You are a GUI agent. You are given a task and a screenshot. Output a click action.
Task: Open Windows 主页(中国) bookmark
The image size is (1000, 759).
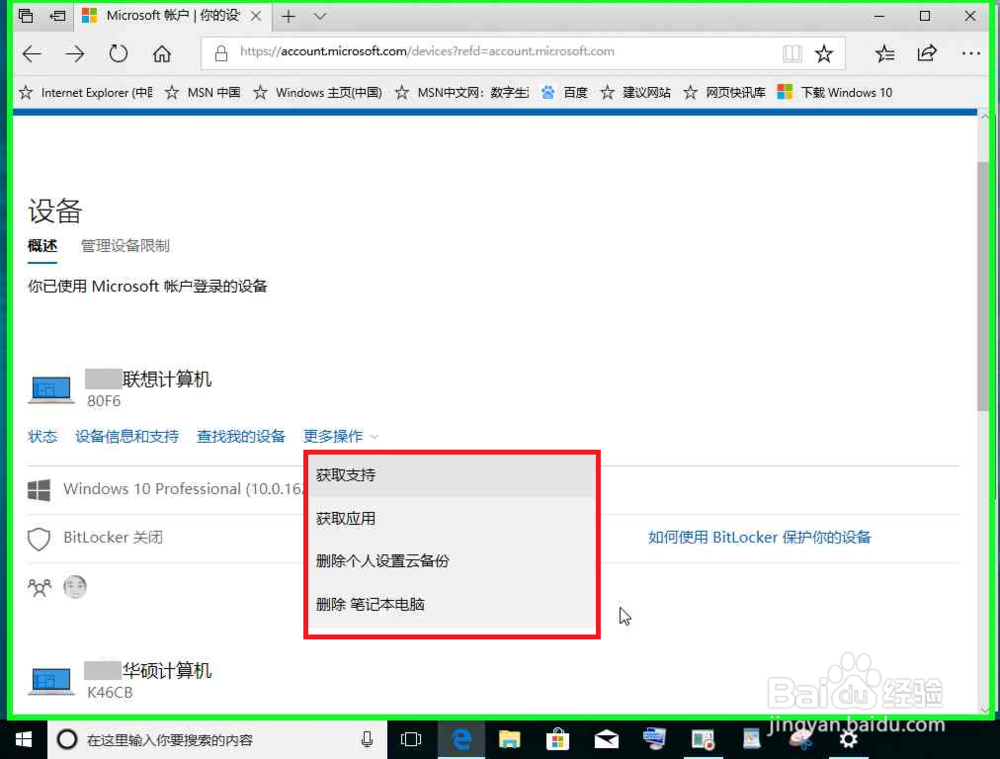click(x=318, y=92)
